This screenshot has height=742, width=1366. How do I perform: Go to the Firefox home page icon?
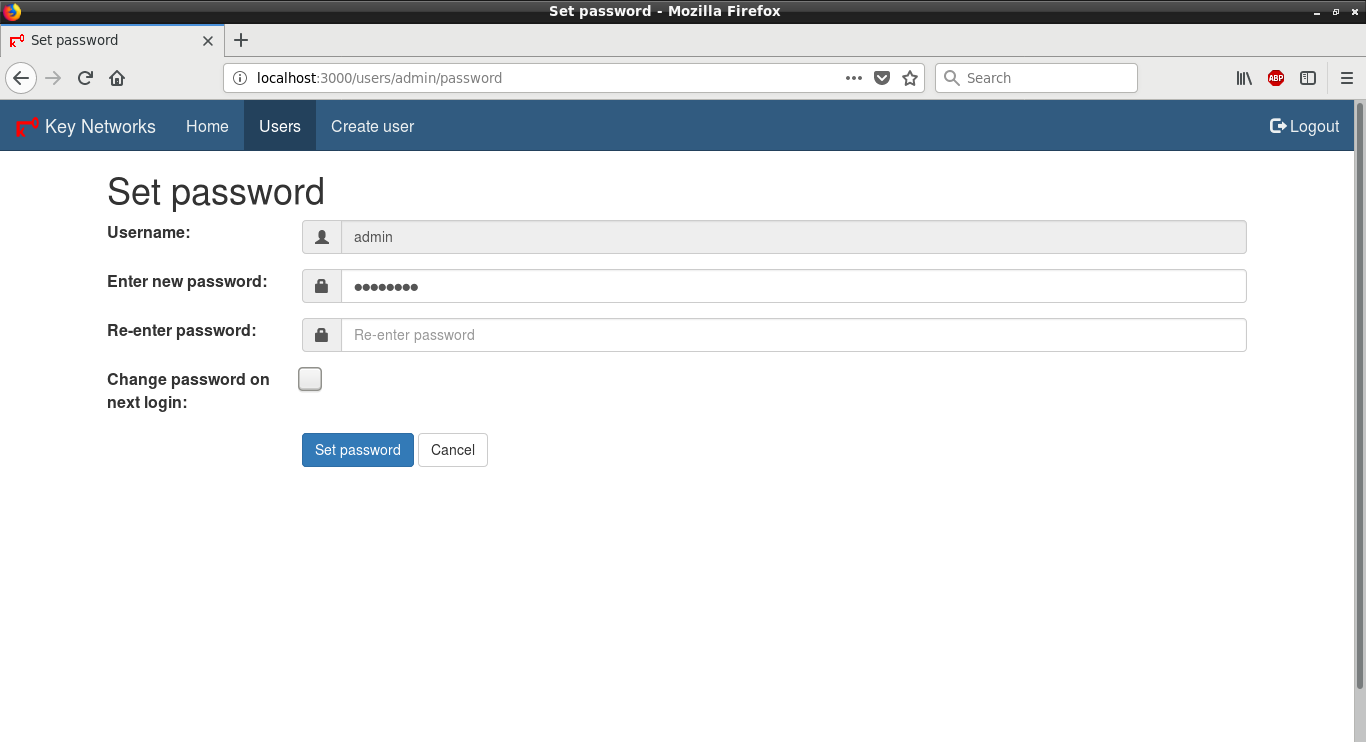[x=117, y=78]
